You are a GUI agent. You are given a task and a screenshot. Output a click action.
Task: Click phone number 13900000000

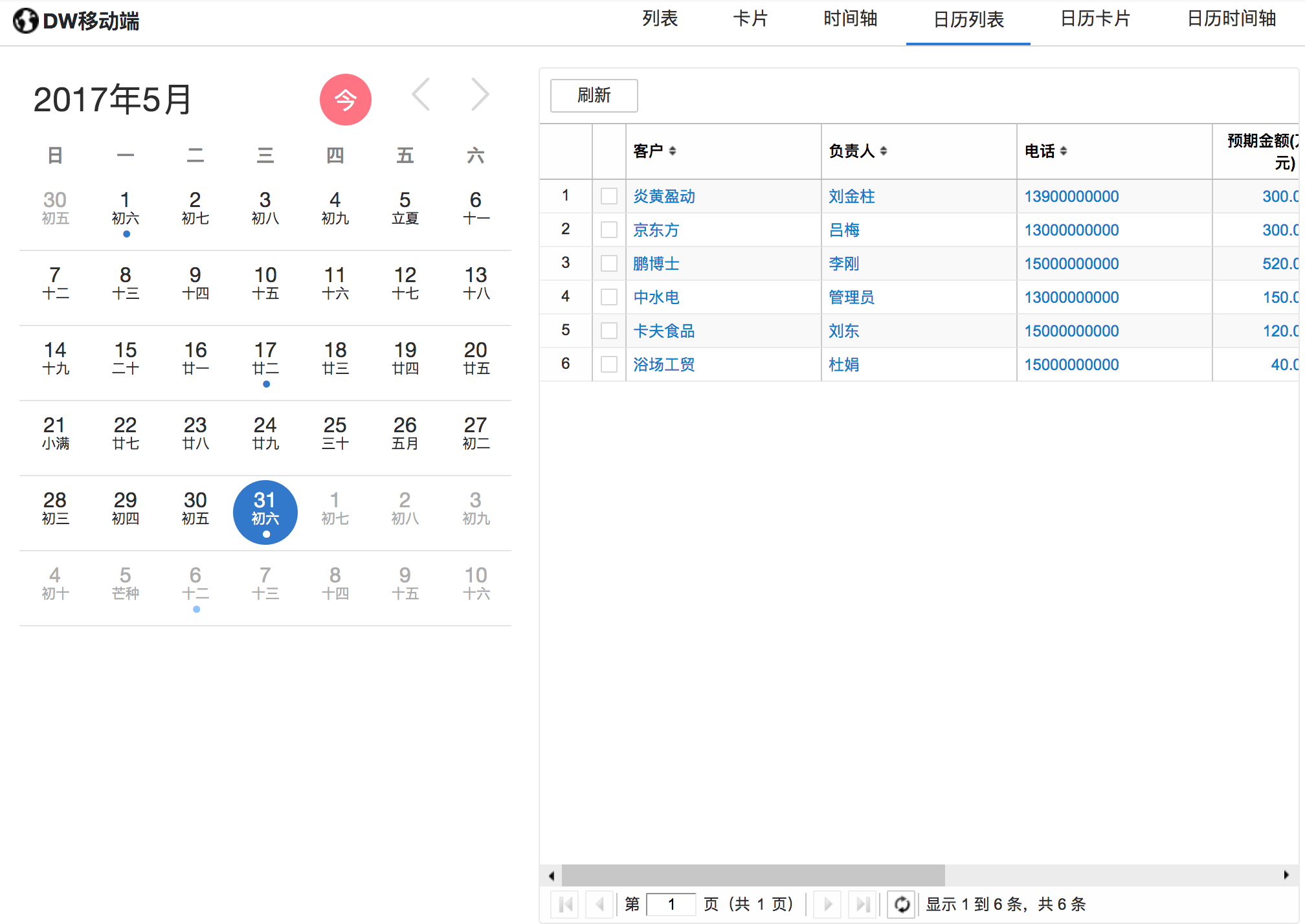pos(1071,196)
